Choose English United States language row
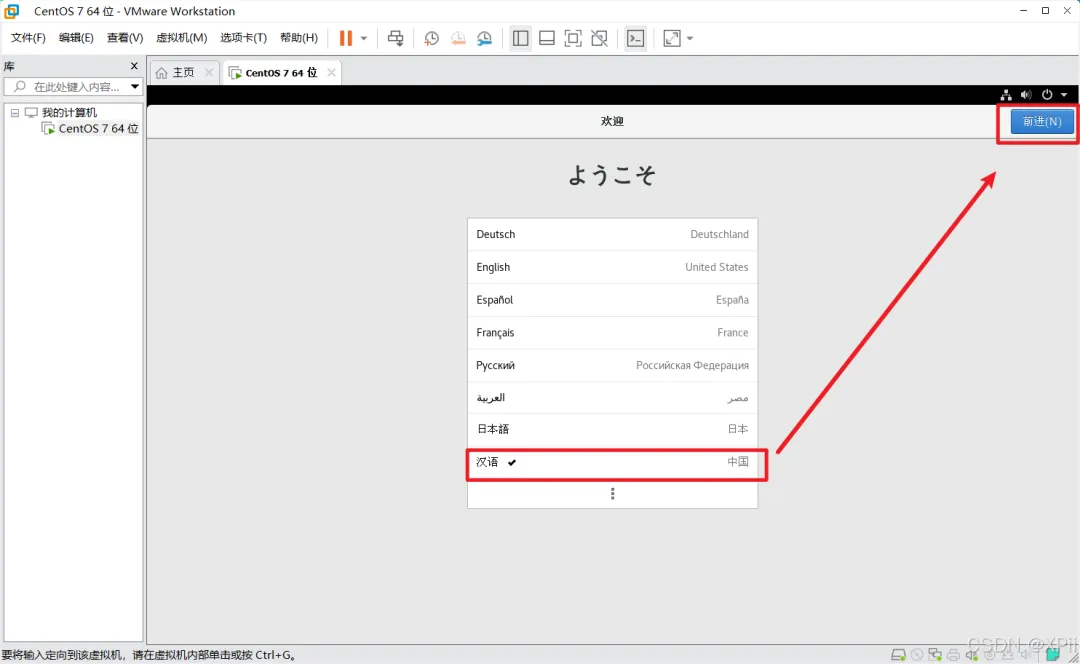The width and height of the screenshot is (1080, 664). 612,267
